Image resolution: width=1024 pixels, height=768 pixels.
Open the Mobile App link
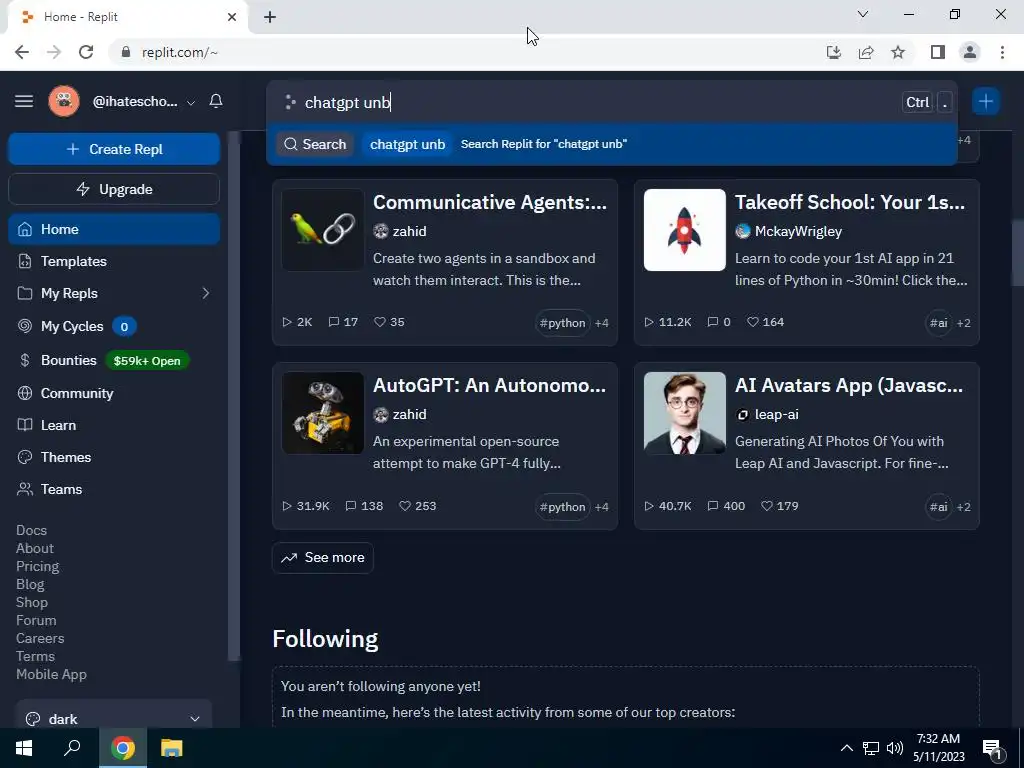click(51, 674)
